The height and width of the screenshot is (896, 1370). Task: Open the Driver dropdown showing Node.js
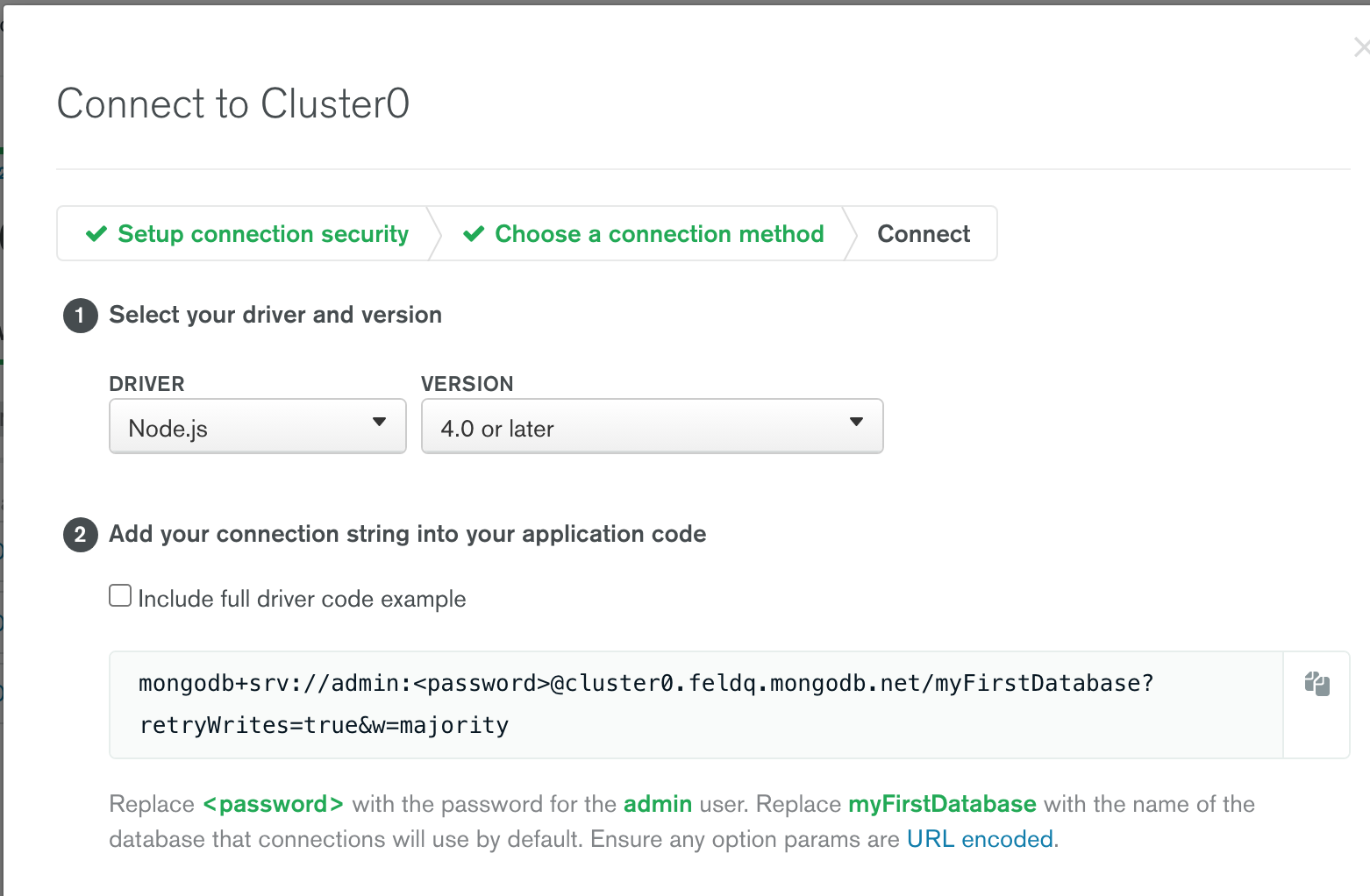coord(258,427)
